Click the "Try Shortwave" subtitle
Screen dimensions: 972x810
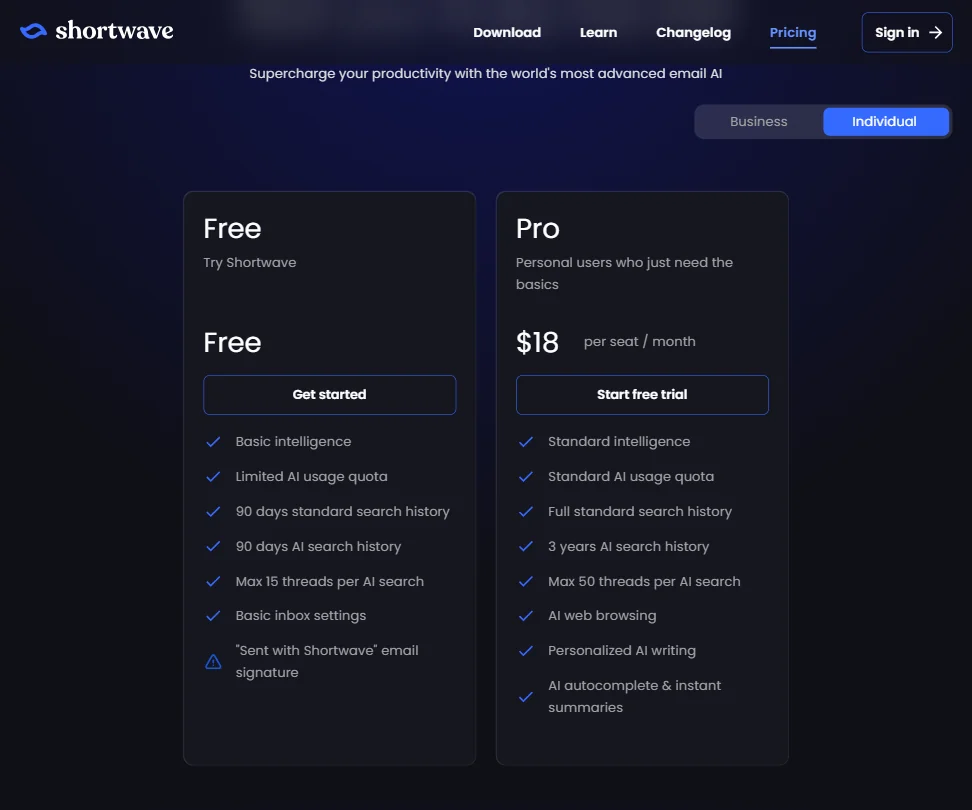click(250, 263)
